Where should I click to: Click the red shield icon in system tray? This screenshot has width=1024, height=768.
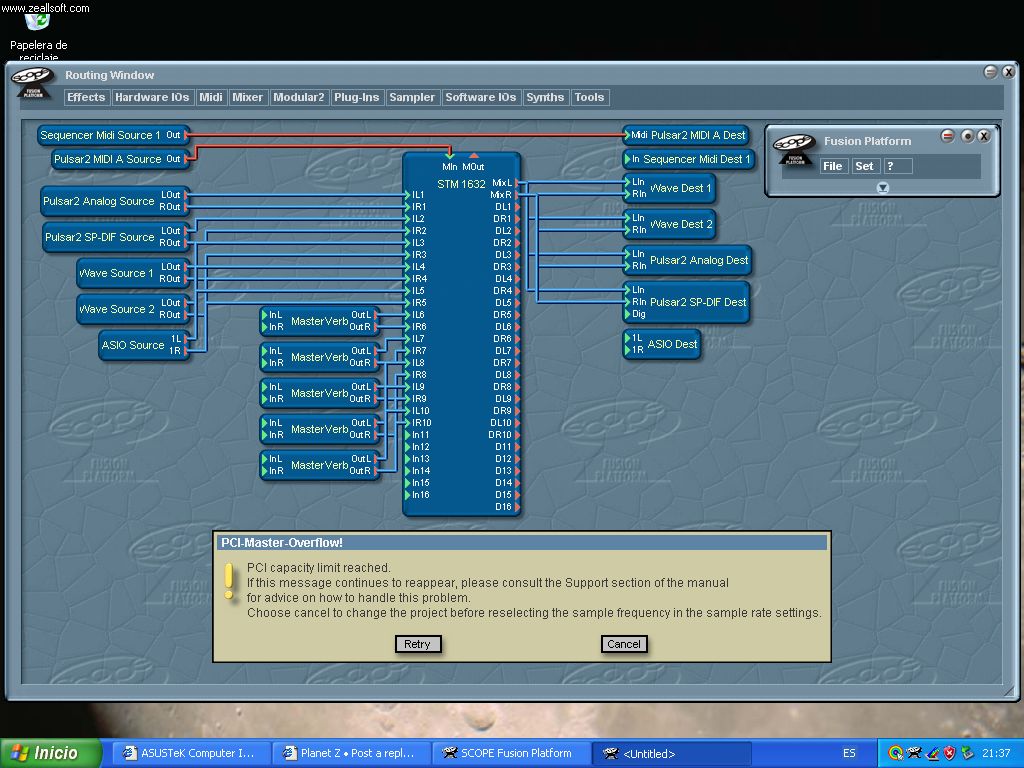(x=950, y=753)
